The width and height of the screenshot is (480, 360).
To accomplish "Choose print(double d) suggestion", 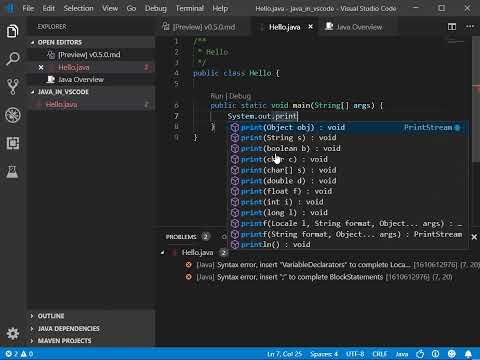I will pyautogui.click(x=347, y=181).
